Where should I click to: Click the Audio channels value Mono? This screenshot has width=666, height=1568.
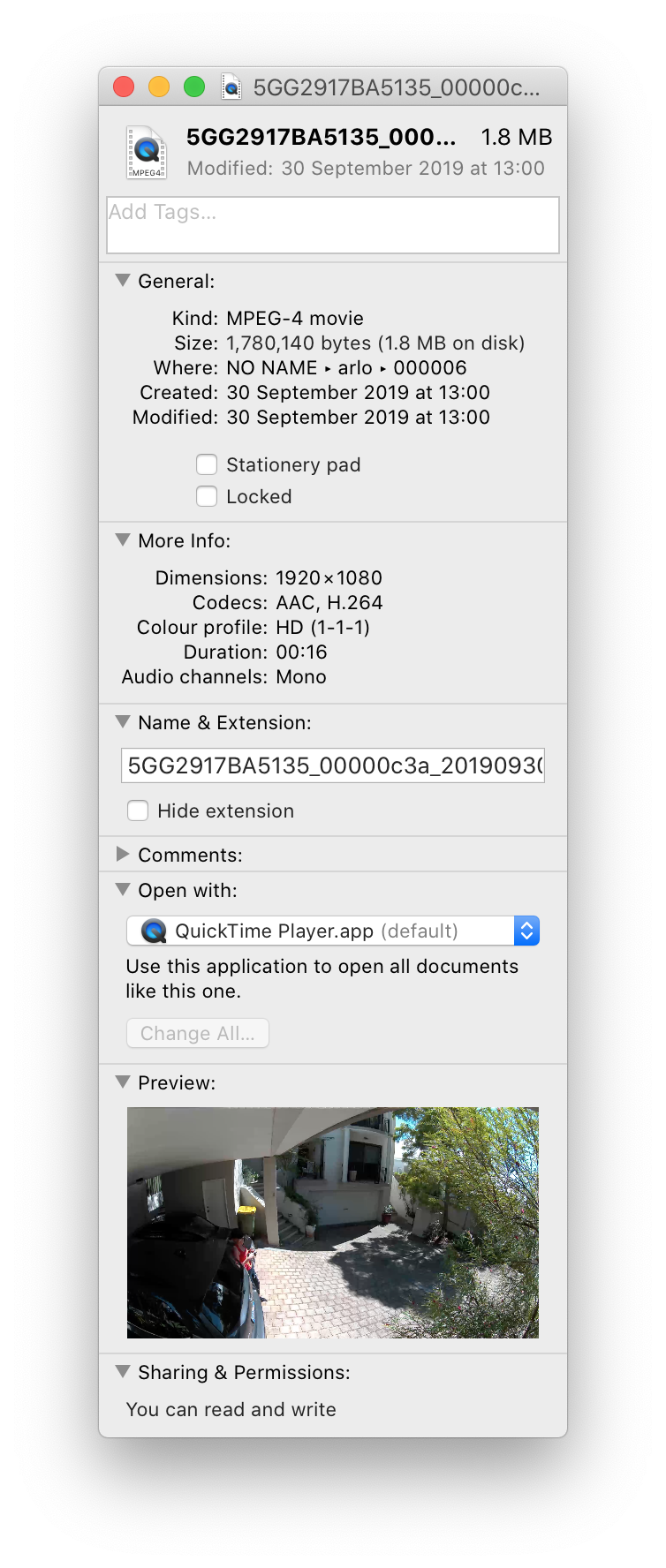301,676
